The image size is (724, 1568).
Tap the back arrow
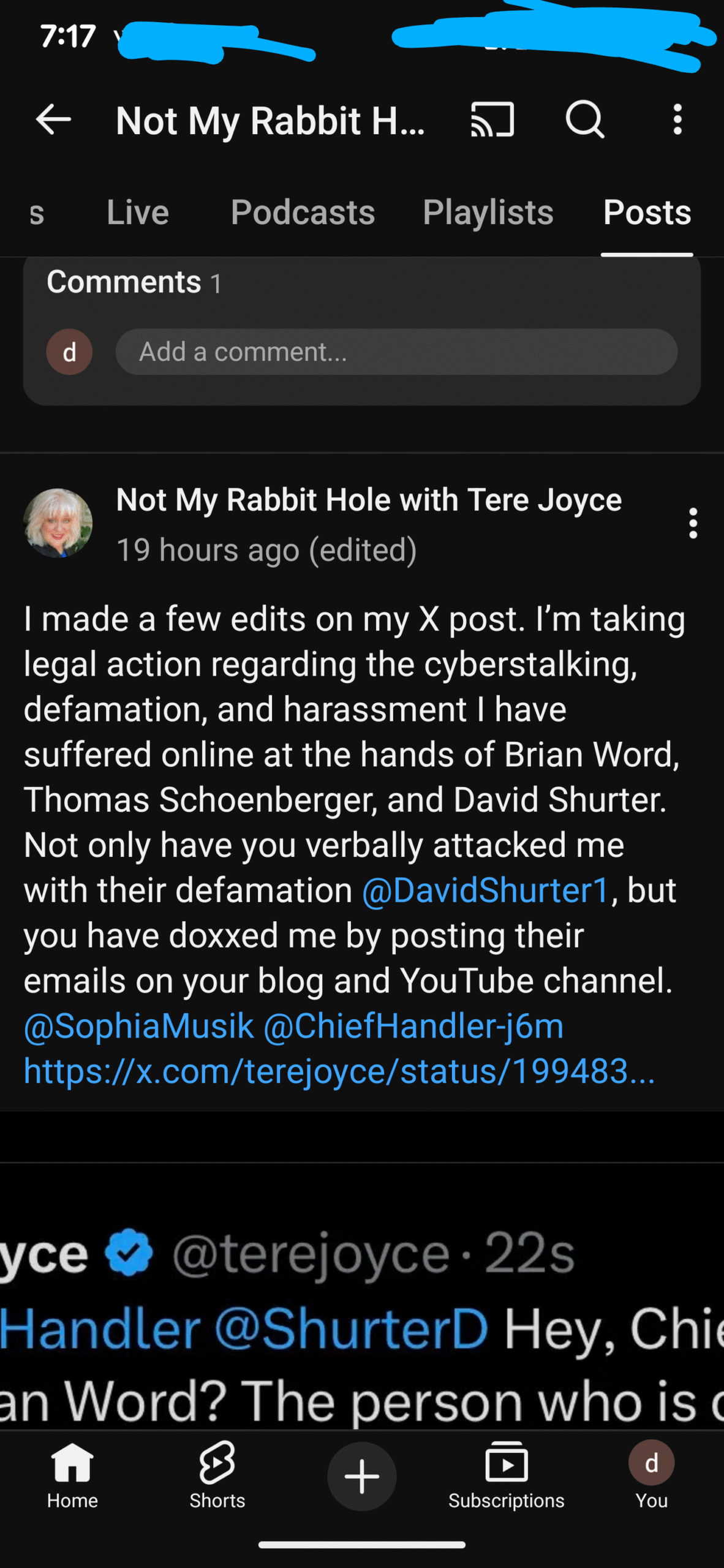pyautogui.click(x=54, y=119)
